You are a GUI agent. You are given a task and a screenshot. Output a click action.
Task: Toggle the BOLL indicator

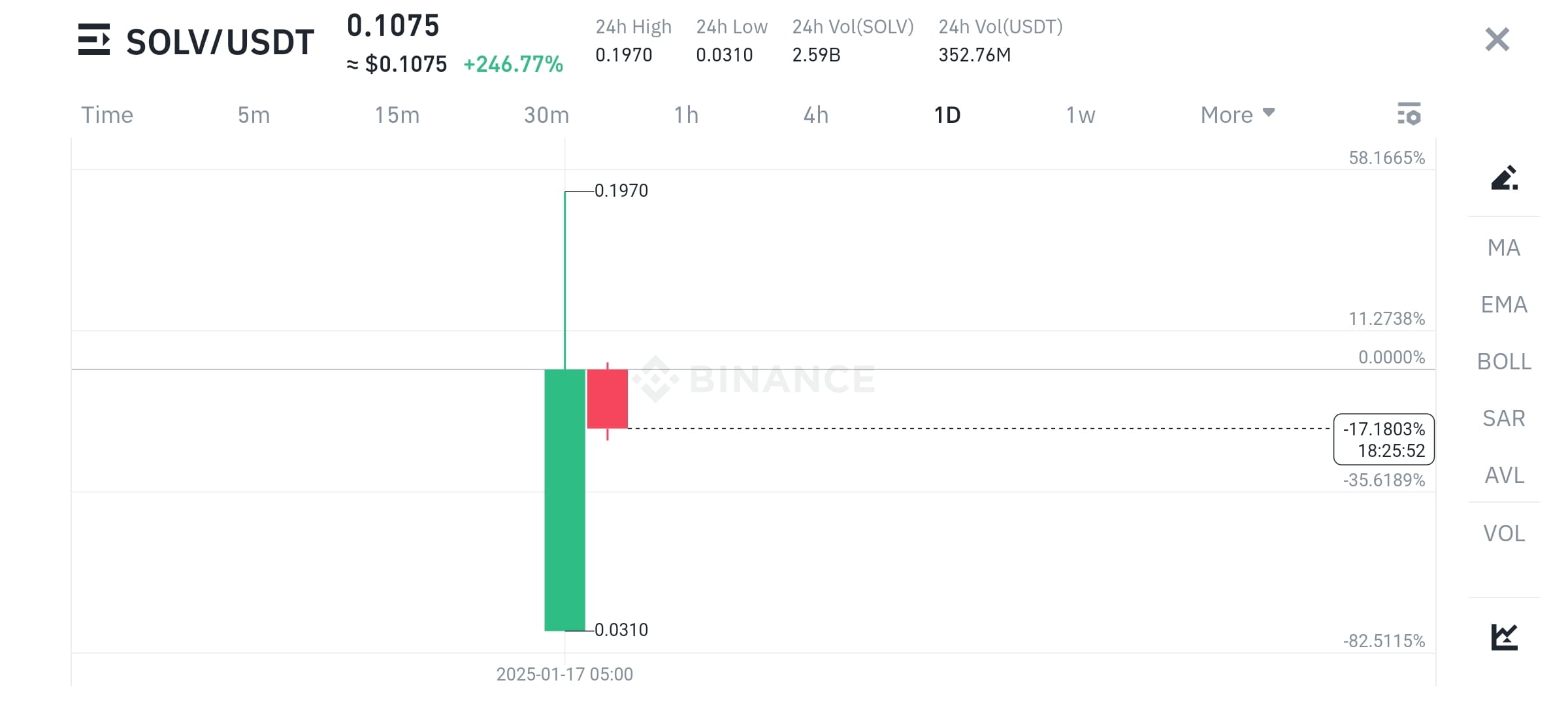[1504, 361]
